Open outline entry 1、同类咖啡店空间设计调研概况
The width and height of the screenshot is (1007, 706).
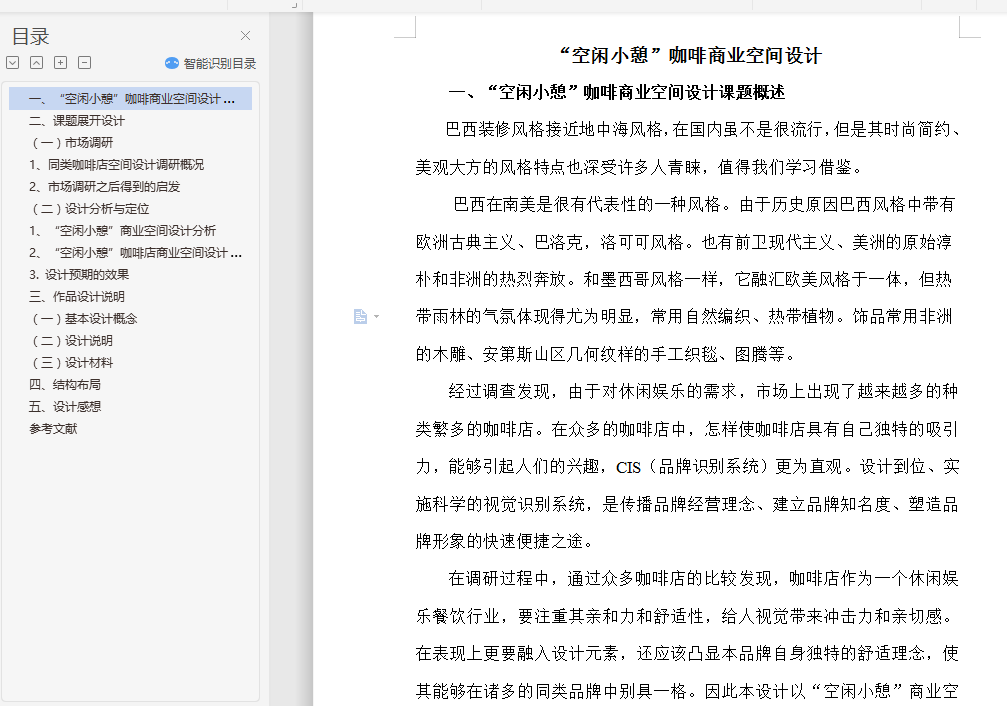(x=116, y=164)
